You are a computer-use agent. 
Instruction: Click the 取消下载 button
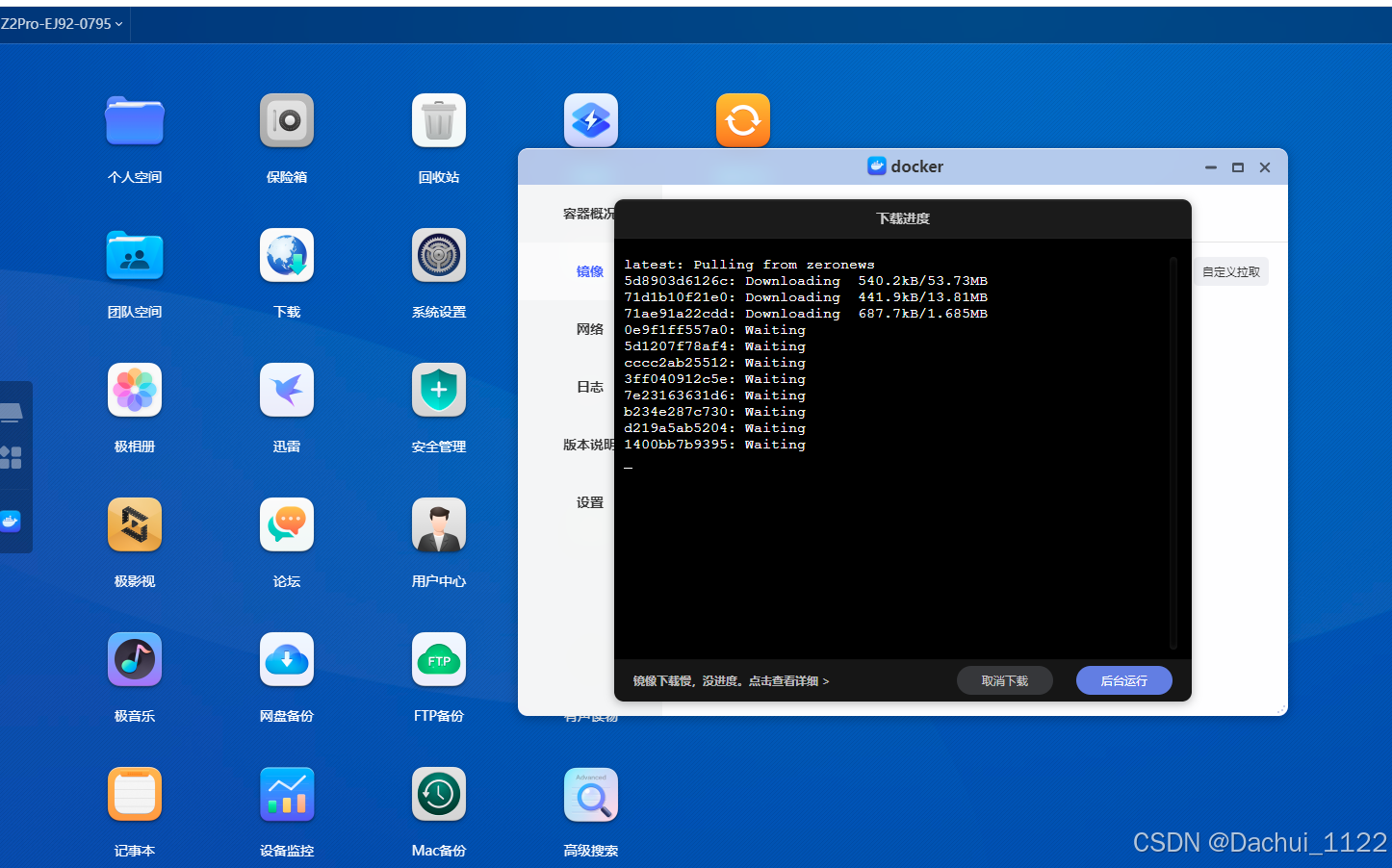coord(1005,680)
